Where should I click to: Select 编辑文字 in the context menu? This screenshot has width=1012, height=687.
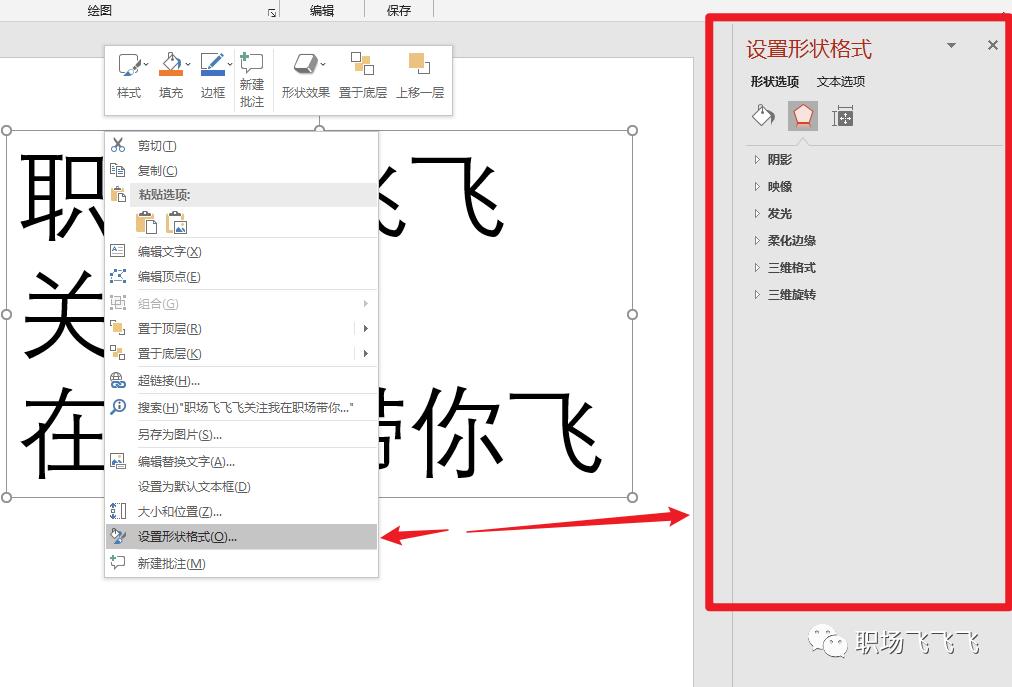169,252
